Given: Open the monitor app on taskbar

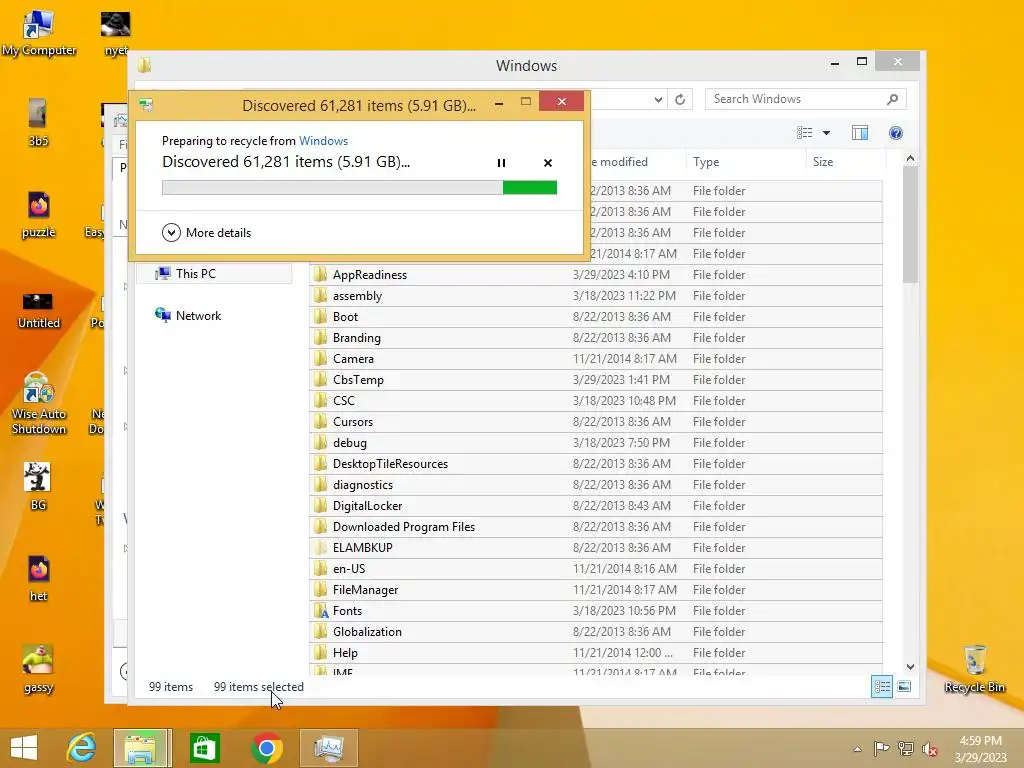Looking at the screenshot, I should [328, 748].
